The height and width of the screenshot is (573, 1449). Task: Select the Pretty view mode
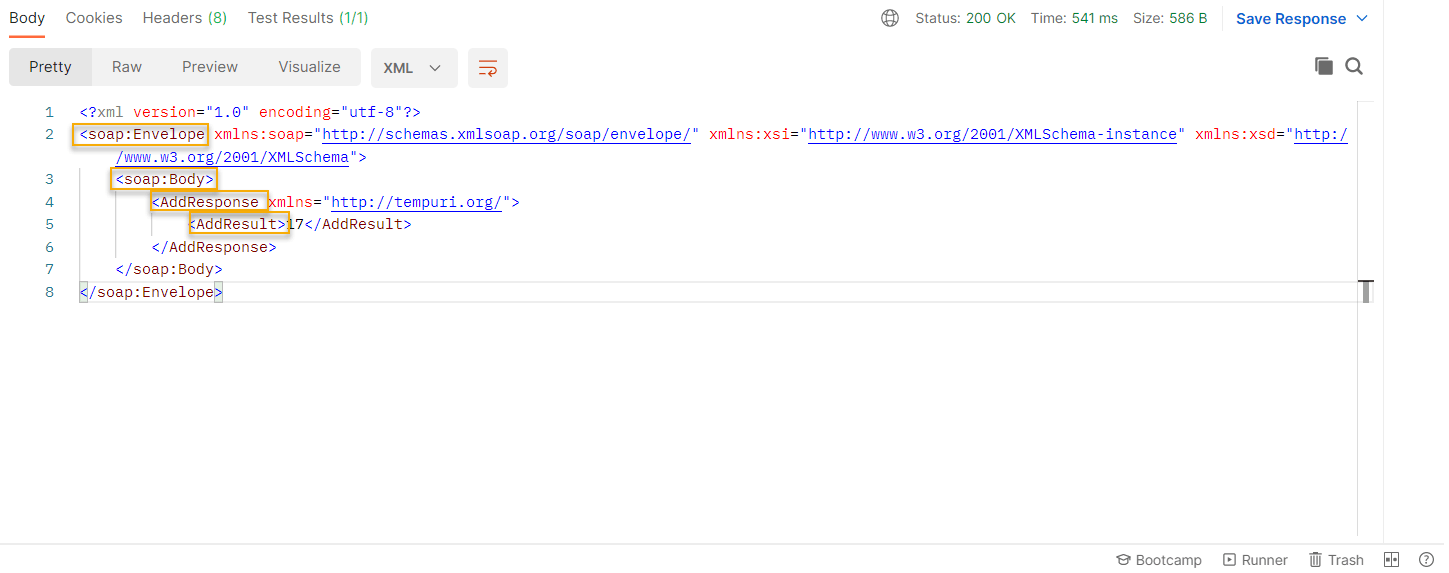[50, 67]
